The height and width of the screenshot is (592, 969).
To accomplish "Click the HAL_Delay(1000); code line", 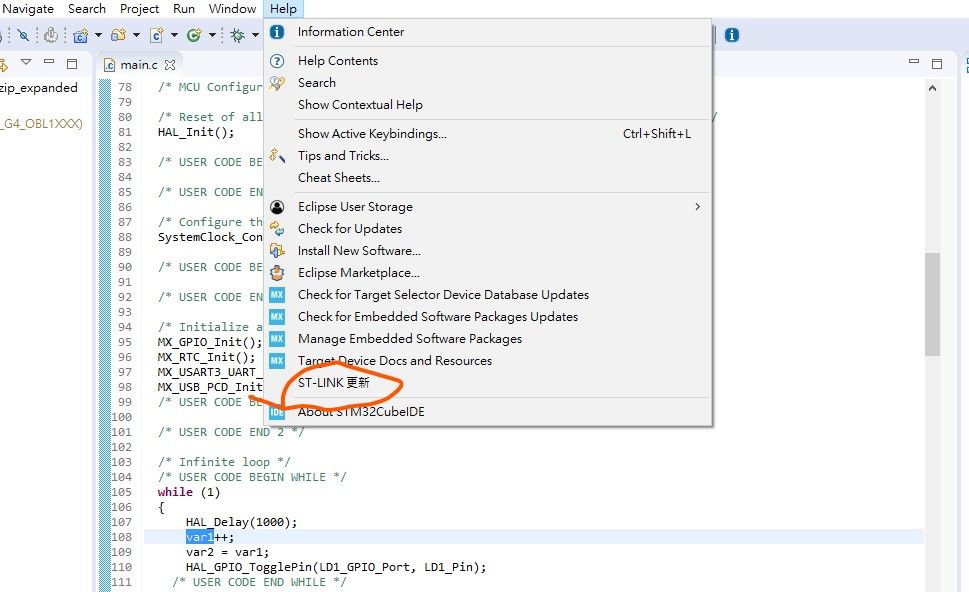I will click(x=241, y=522).
